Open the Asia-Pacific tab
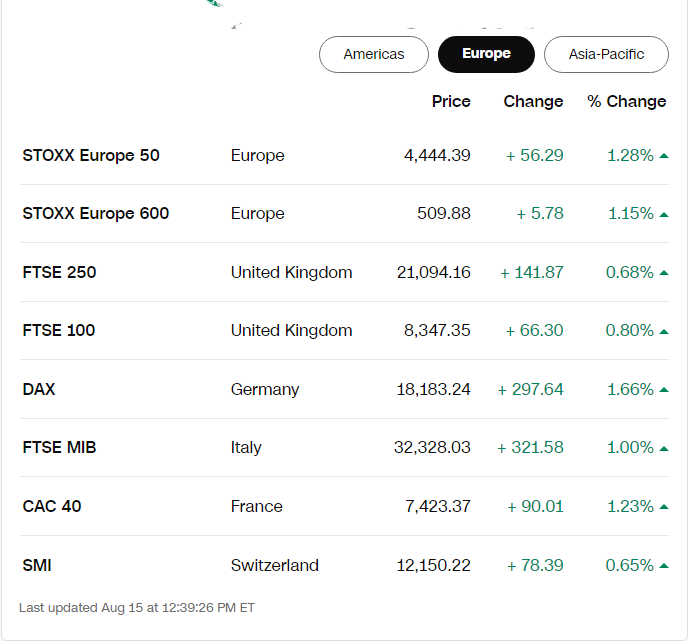This screenshot has height=641, width=688. pyautogui.click(x=606, y=54)
